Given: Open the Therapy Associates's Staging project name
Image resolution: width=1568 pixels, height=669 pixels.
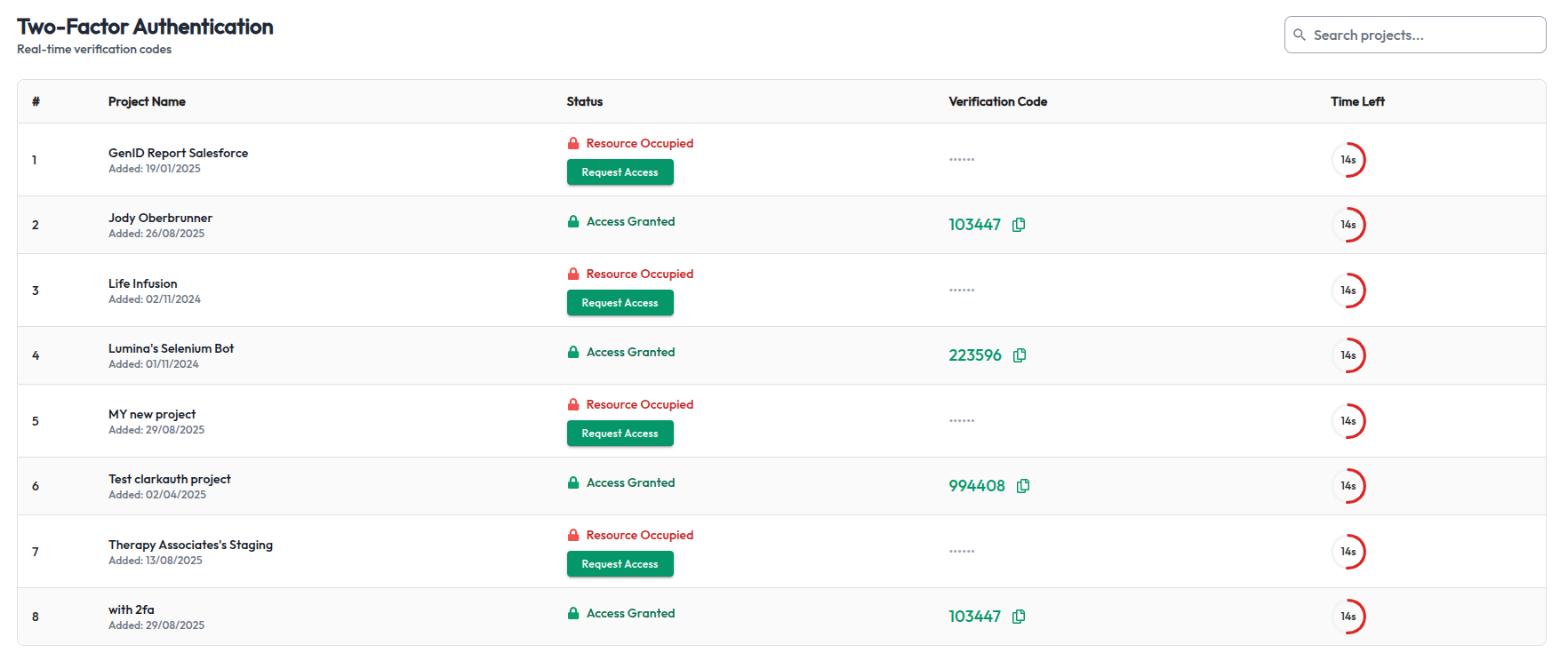Looking at the screenshot, I should 190,545.
